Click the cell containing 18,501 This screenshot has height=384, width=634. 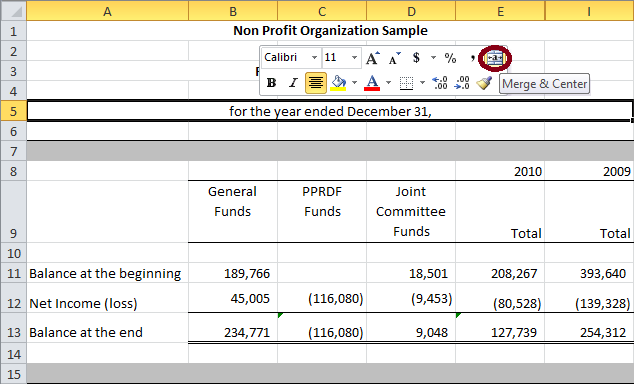pyautogui.click(x=411, y=273)
